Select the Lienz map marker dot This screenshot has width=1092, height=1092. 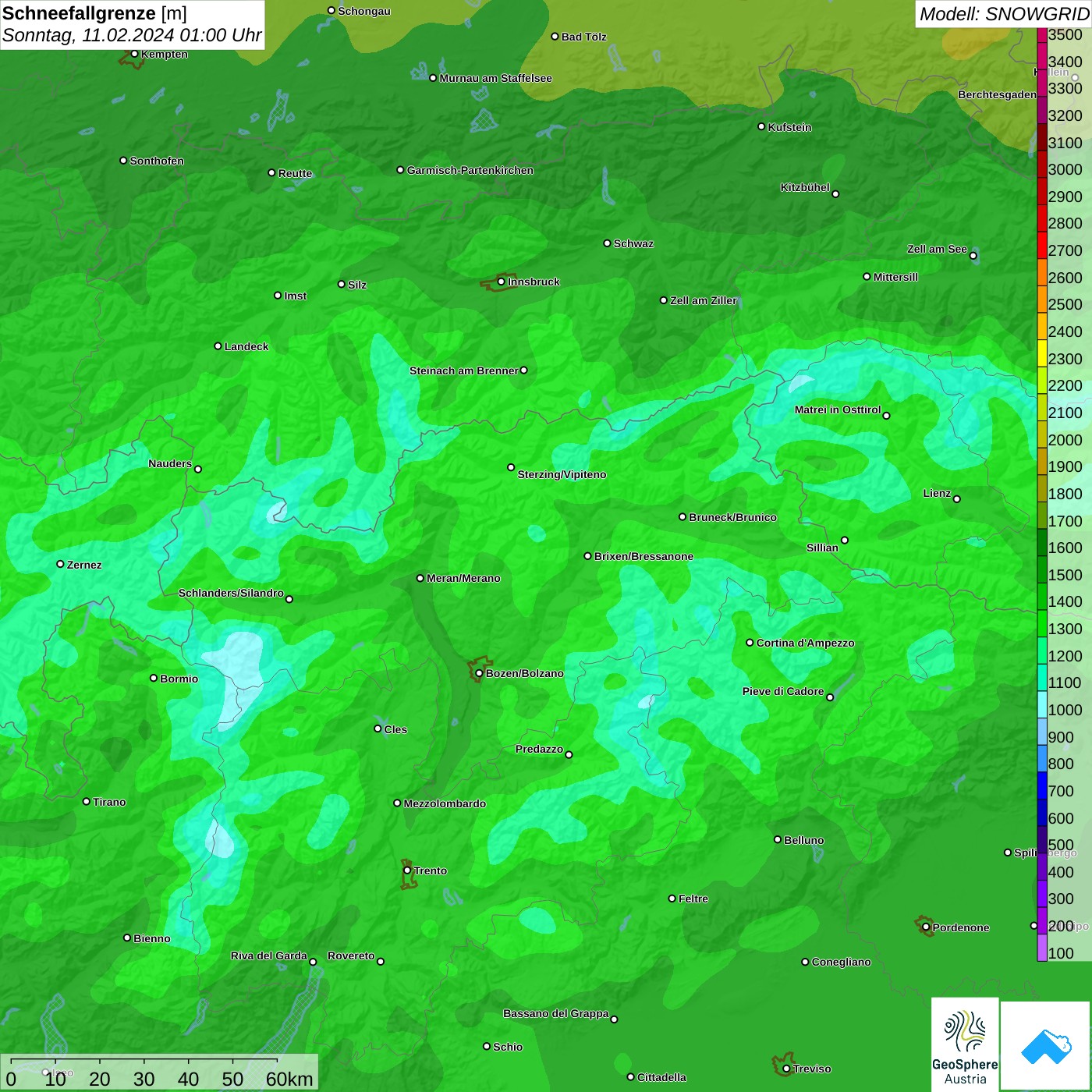point(957,499)
